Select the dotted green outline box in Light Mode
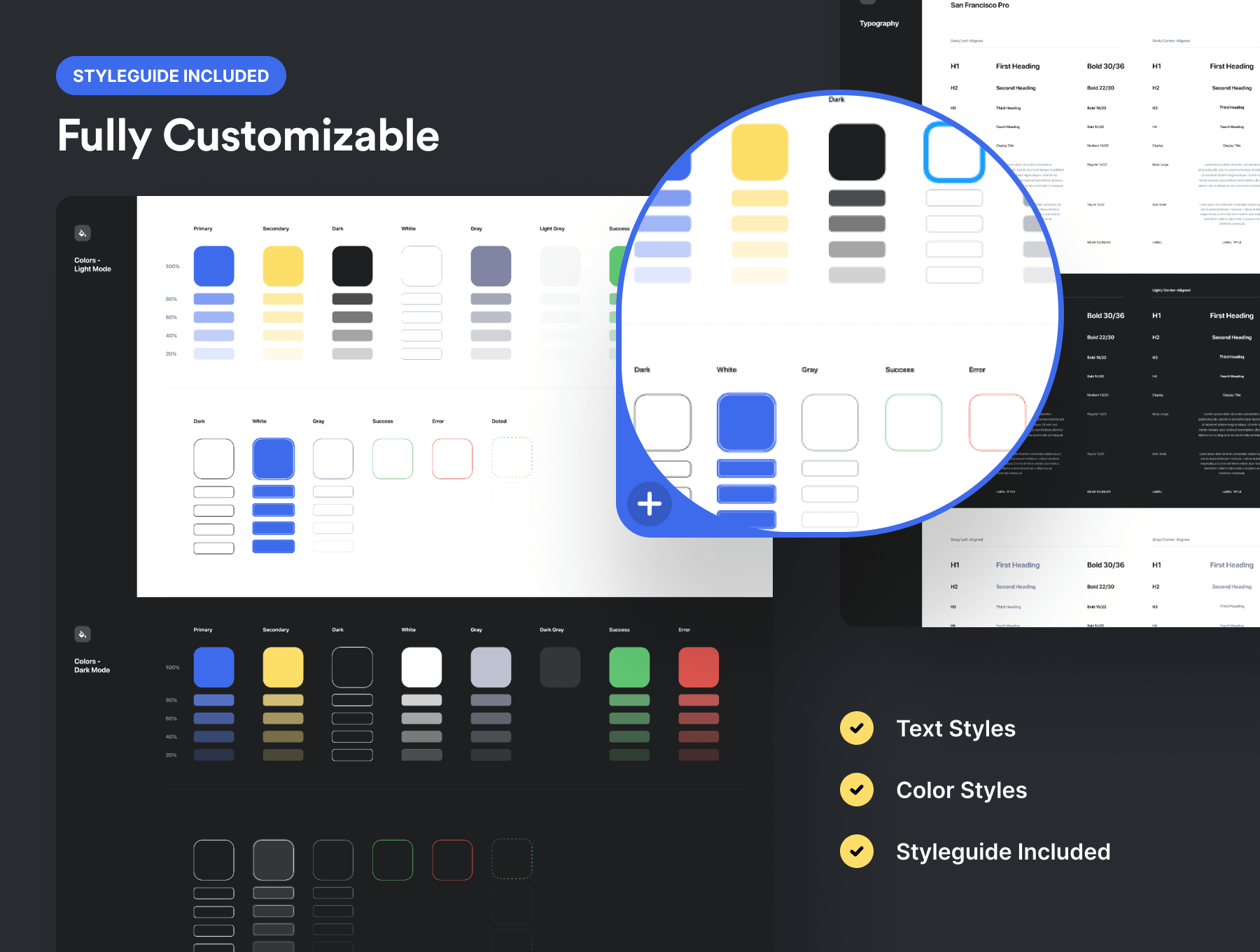Screen dimensions: 1260x952 coord(512,458)
